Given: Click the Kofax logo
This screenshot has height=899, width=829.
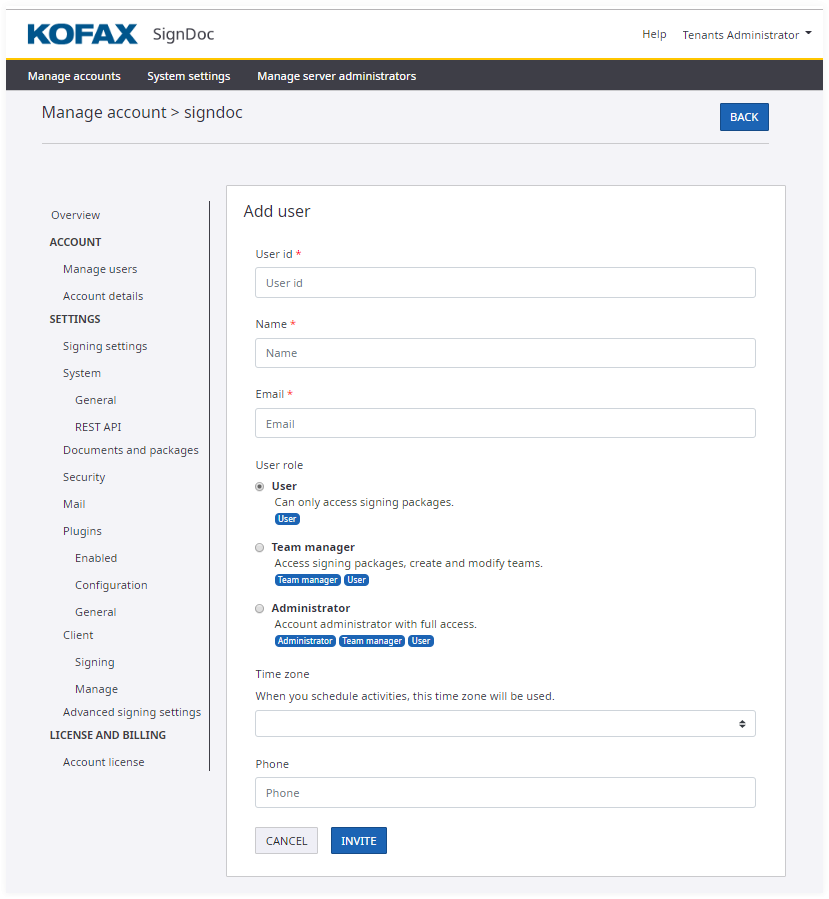Looking at the screenshot, I should click(x=82, y=34).
